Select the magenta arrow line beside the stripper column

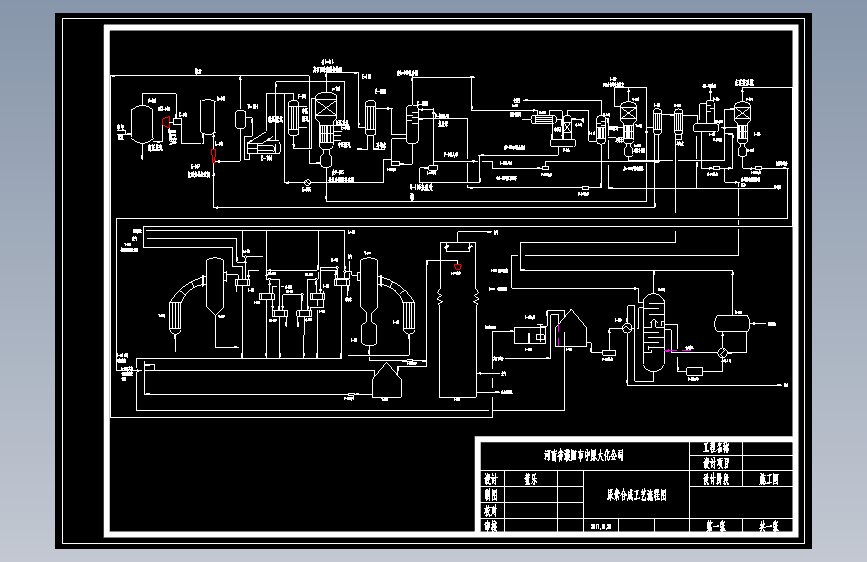pos(678,350)
